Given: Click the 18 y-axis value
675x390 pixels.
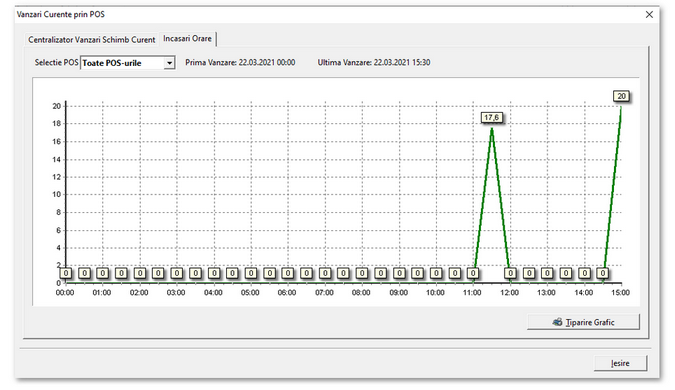Looking at the screenshot, I should point(56,124).
